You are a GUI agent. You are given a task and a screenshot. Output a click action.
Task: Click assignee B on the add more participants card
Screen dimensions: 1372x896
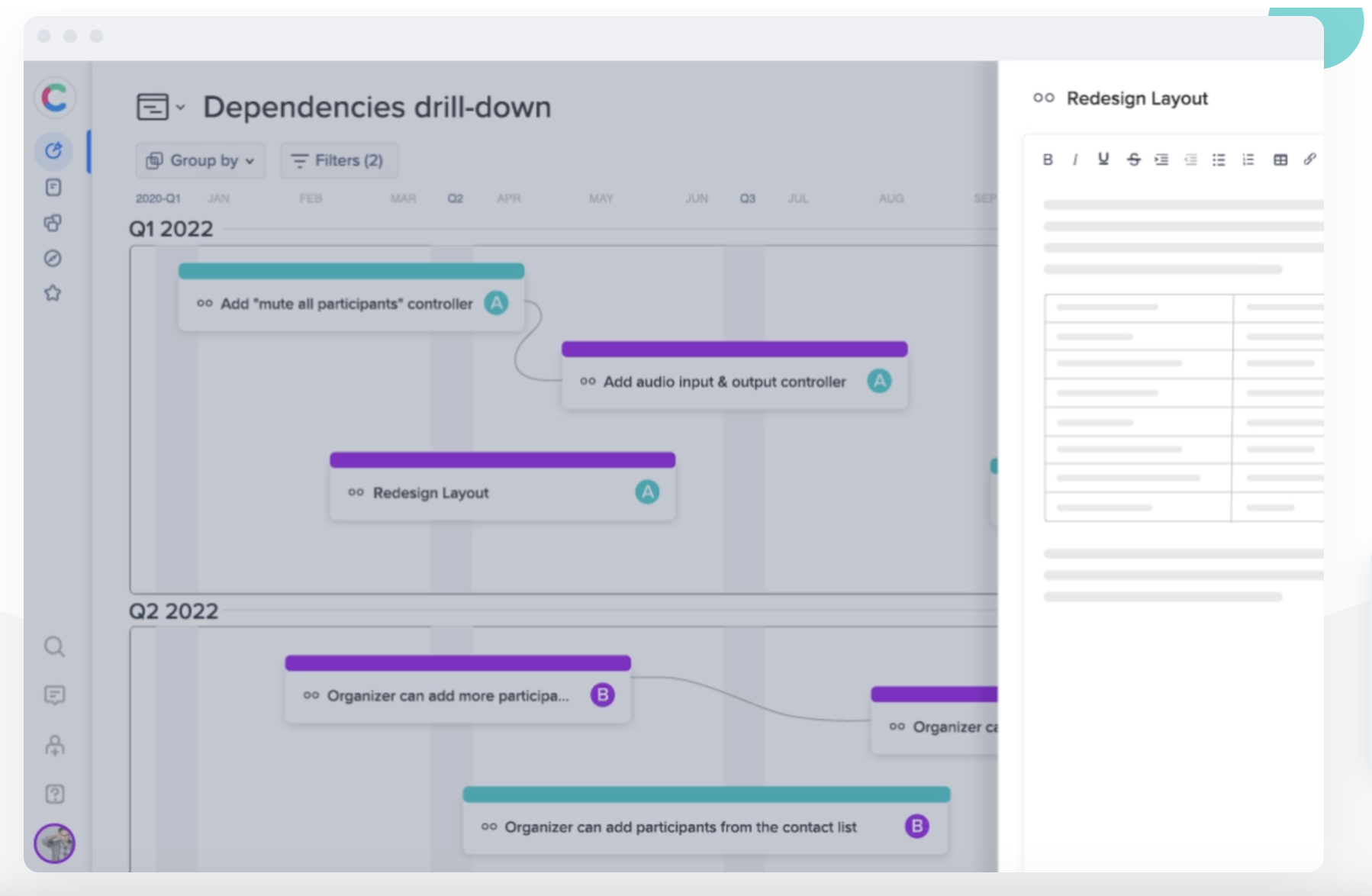click(603, 695)
